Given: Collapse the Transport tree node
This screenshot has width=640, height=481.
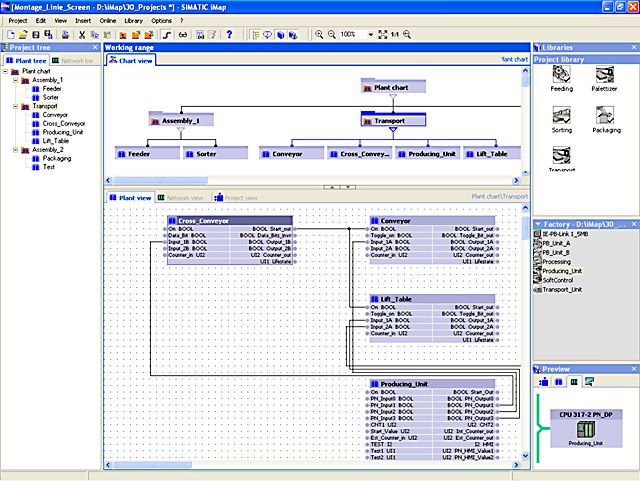Looking at the screenshot, I should [16, 107].
